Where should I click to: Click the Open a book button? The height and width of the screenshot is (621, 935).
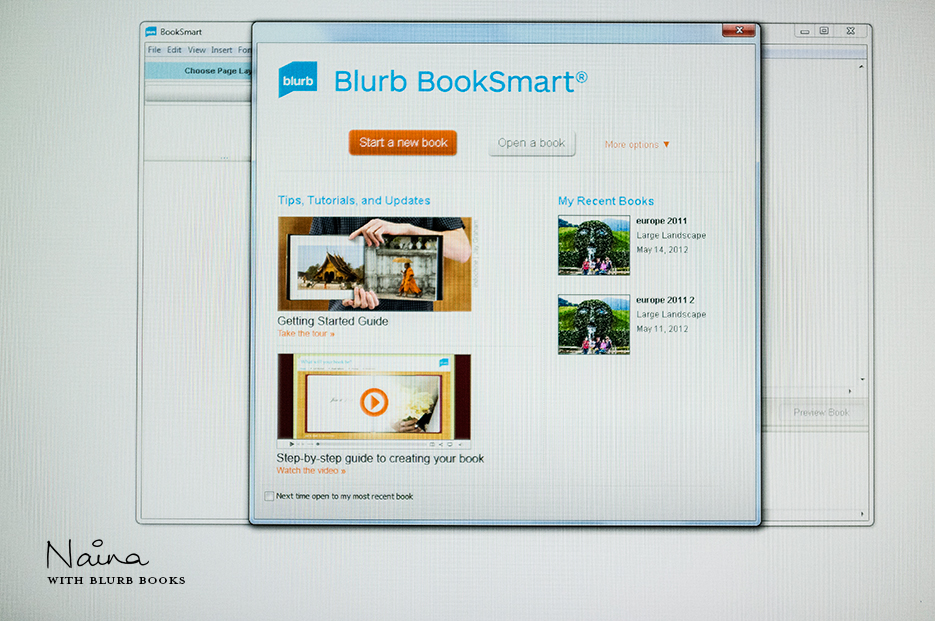[531, 144]
